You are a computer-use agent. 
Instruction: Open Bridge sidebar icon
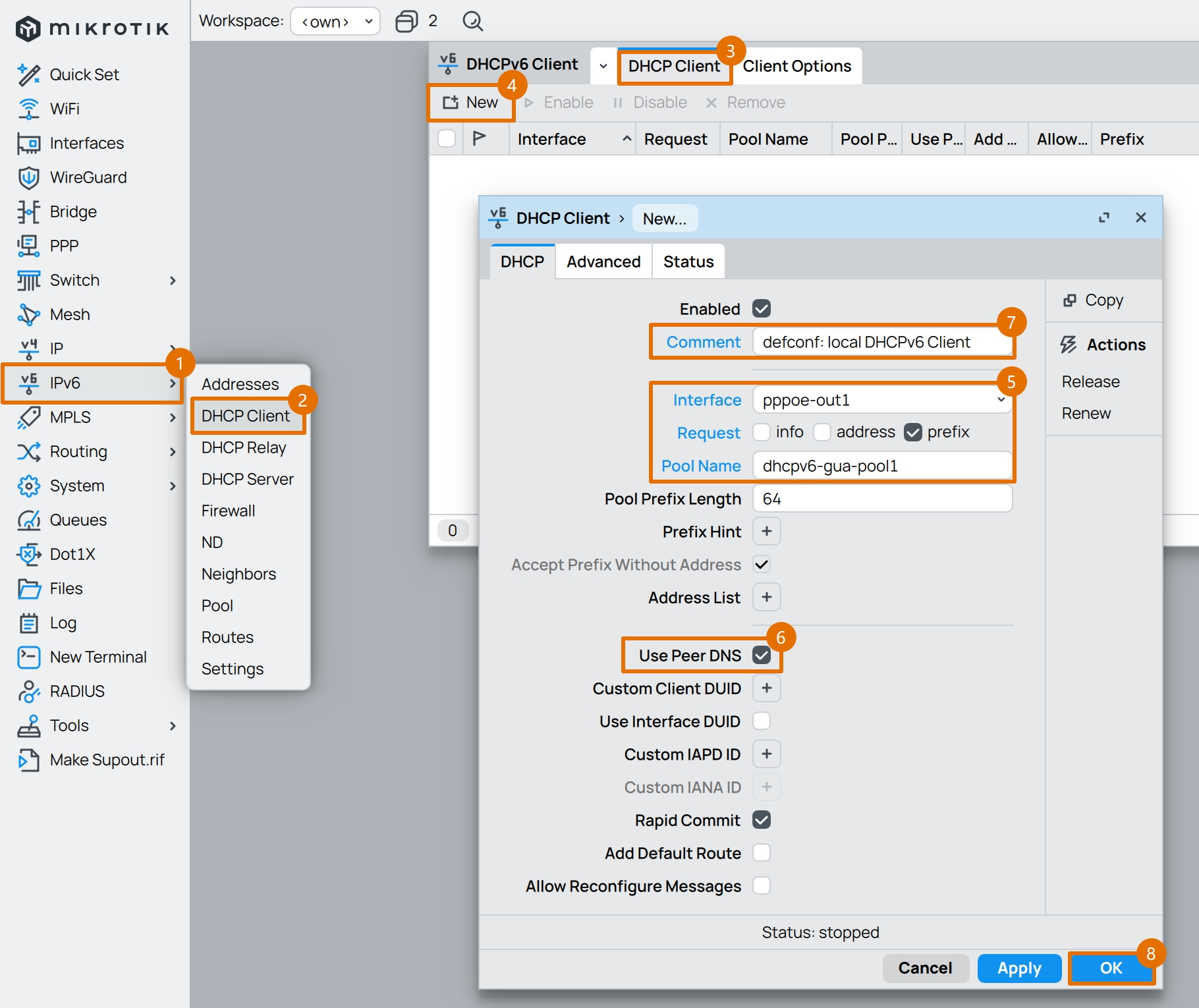[29, 211]
